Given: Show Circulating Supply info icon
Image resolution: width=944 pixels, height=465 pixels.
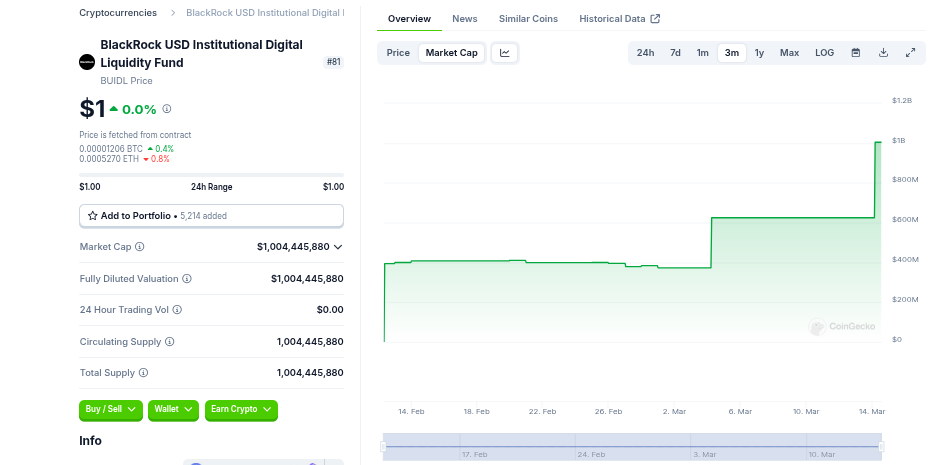Looking at the screenshot, I should (170, 342).
